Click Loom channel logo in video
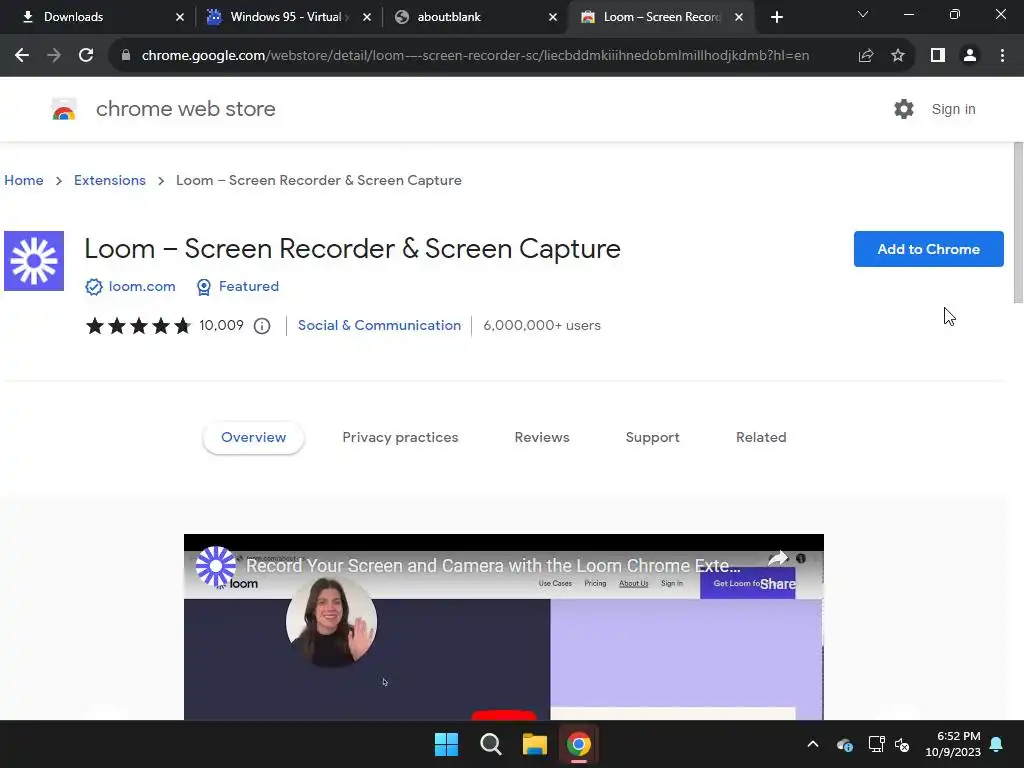The width and height of the screenshot is (1024, 768). pyautogui.click(x=216, y=566)
